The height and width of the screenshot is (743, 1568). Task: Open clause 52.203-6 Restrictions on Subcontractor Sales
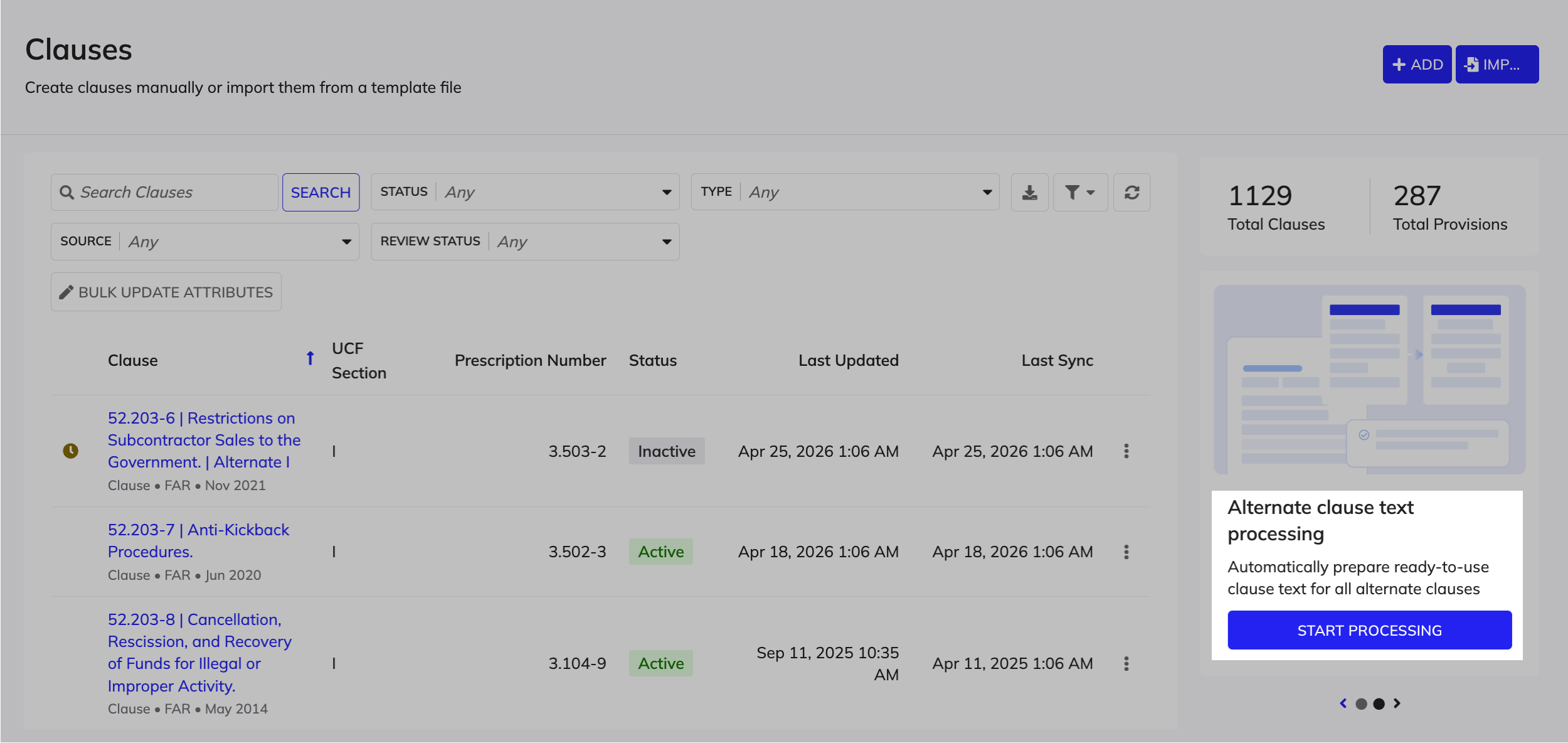pyautogui.click(x=204, y=440)
